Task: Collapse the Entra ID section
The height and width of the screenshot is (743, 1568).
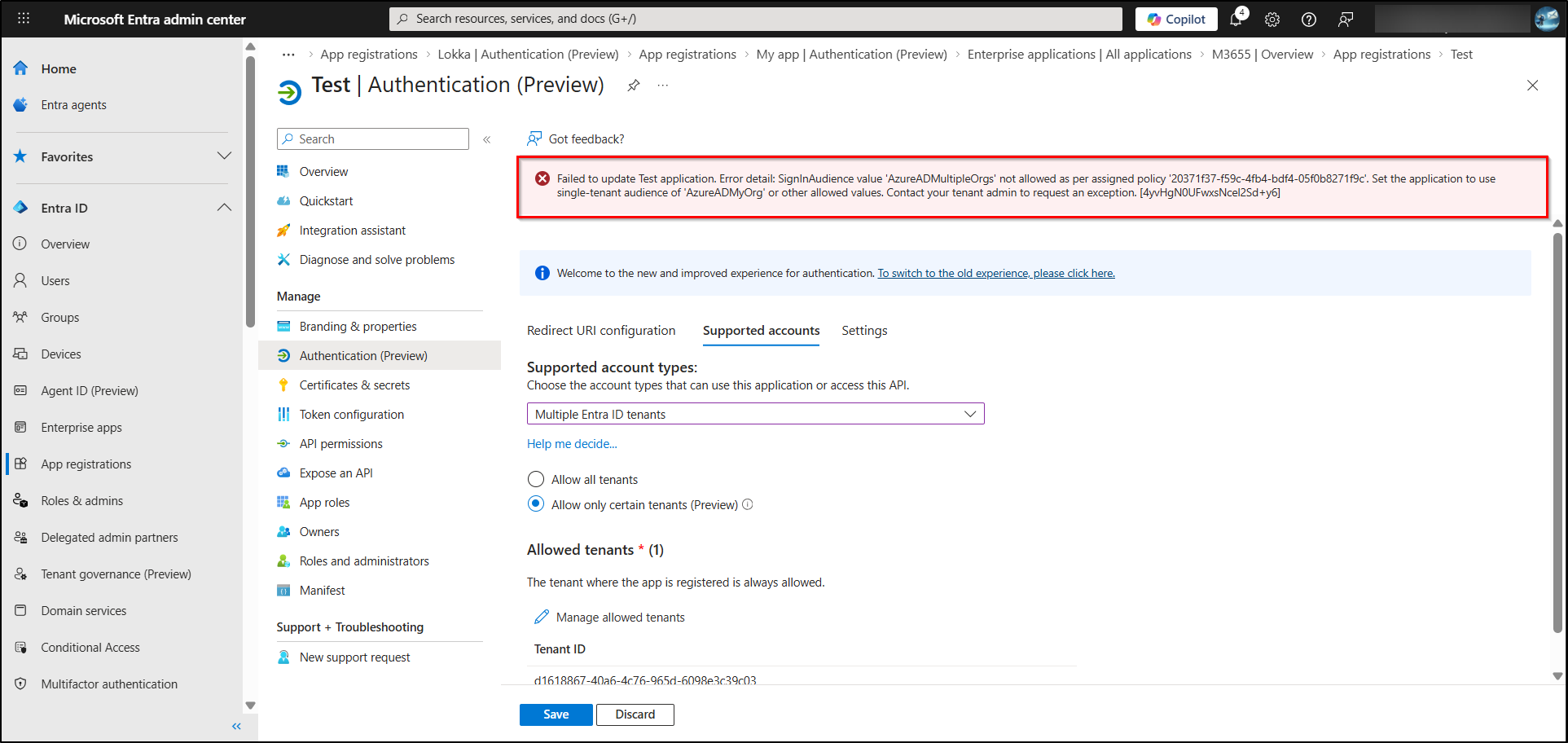Action: click(224, 208)
